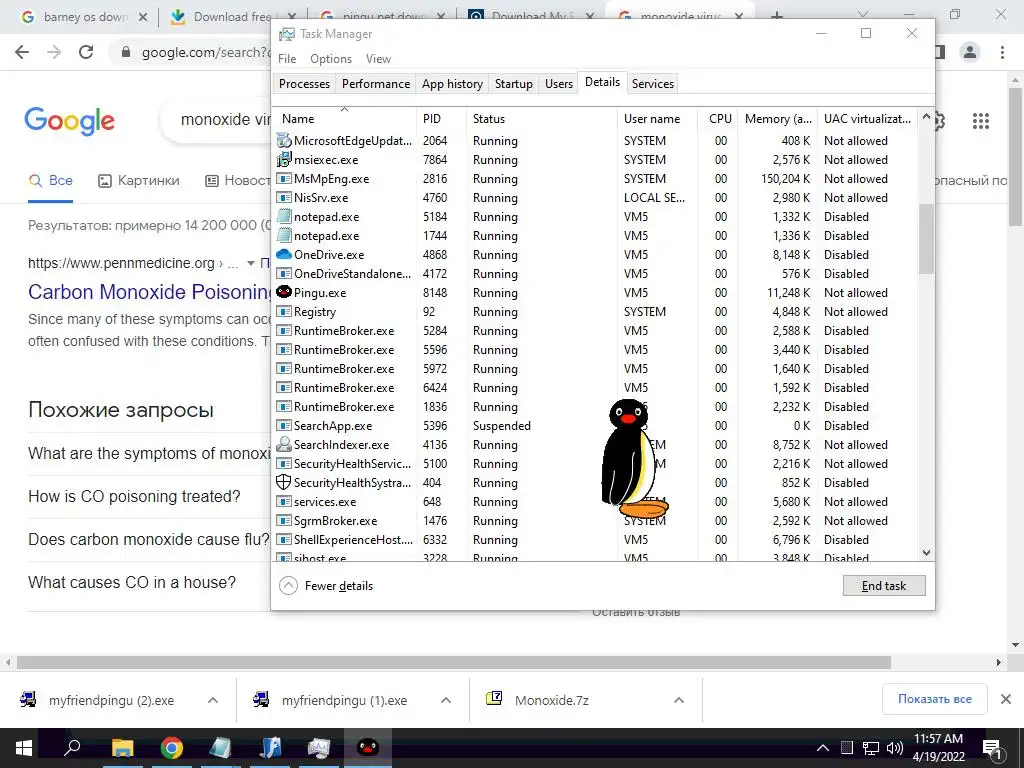The width and height of the screenshot is (1024, 768).
Task: Click 'Does carbon monoxide cause flu?' suggestion
Action: [149, 539]
